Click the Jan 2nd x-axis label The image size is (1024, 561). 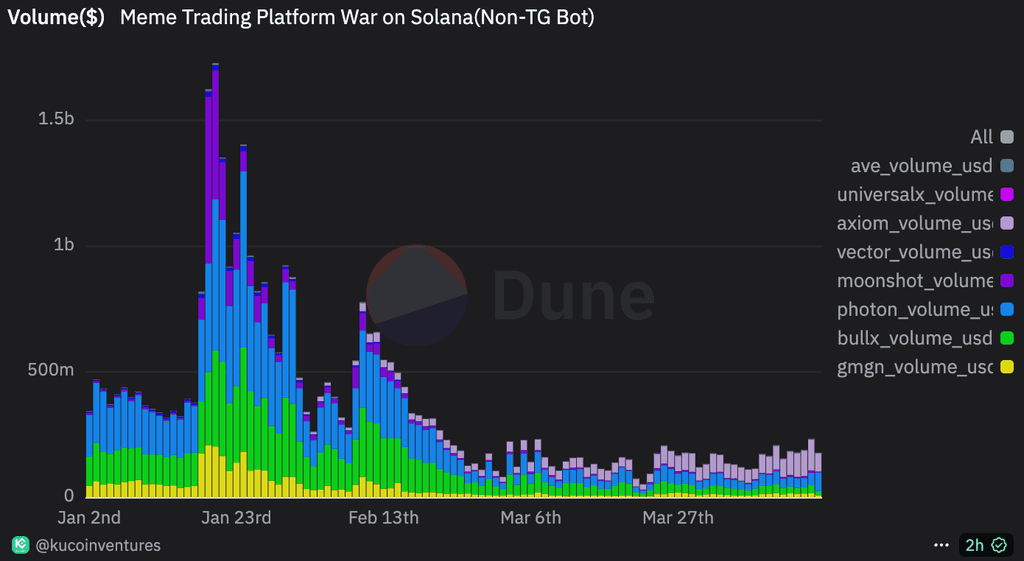89,518
